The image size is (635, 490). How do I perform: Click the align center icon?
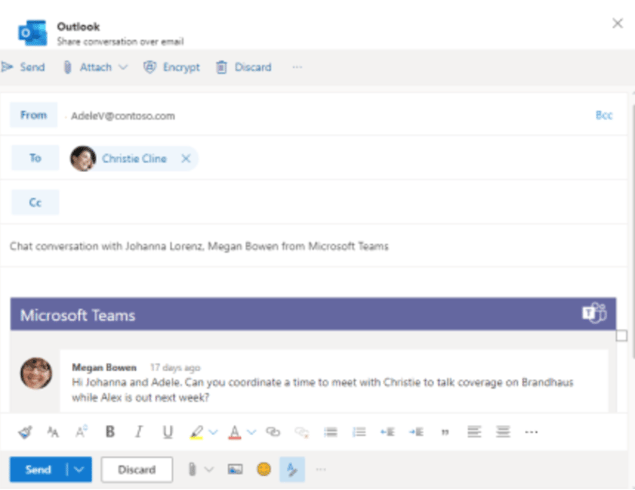click(503, 432)
